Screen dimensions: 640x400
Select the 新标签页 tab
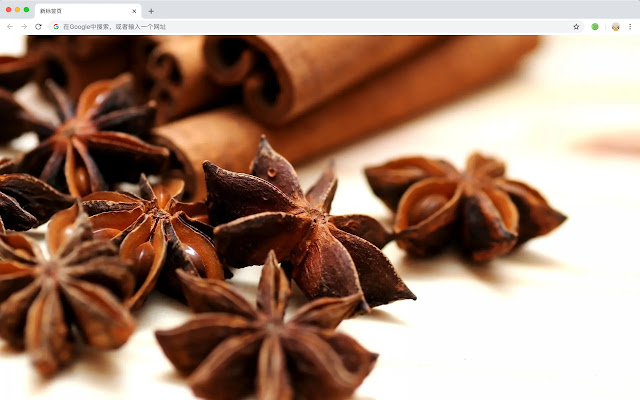(88, 11)
